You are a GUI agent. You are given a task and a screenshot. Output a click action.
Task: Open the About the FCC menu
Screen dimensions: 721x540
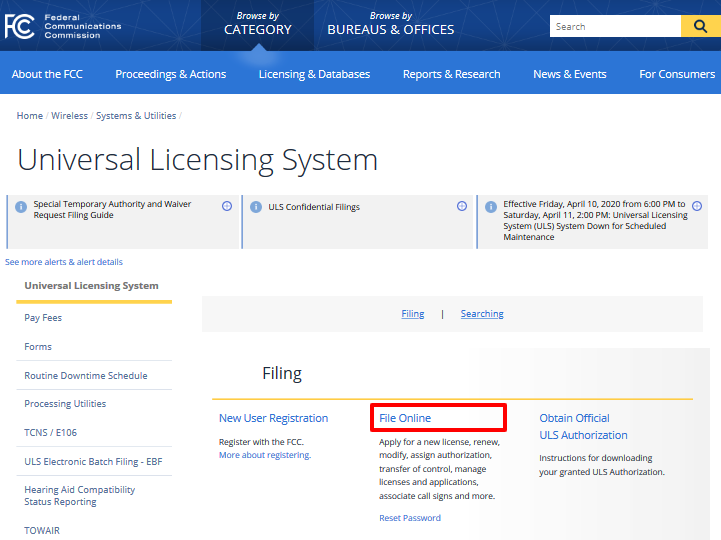pos(47,74)
